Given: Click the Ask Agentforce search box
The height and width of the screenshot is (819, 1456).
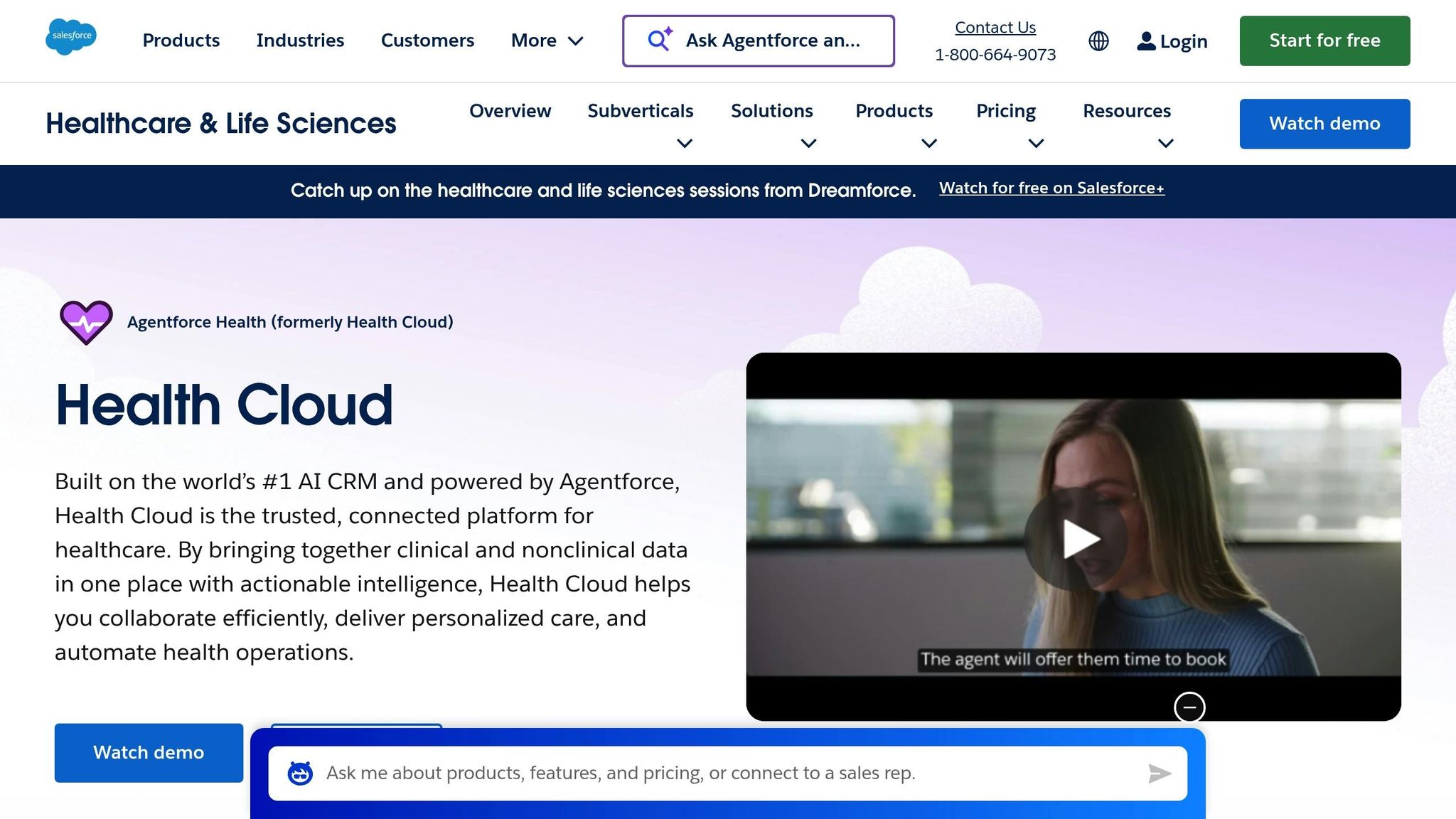Looking at the screenshot, I should (x=759, y=41).
